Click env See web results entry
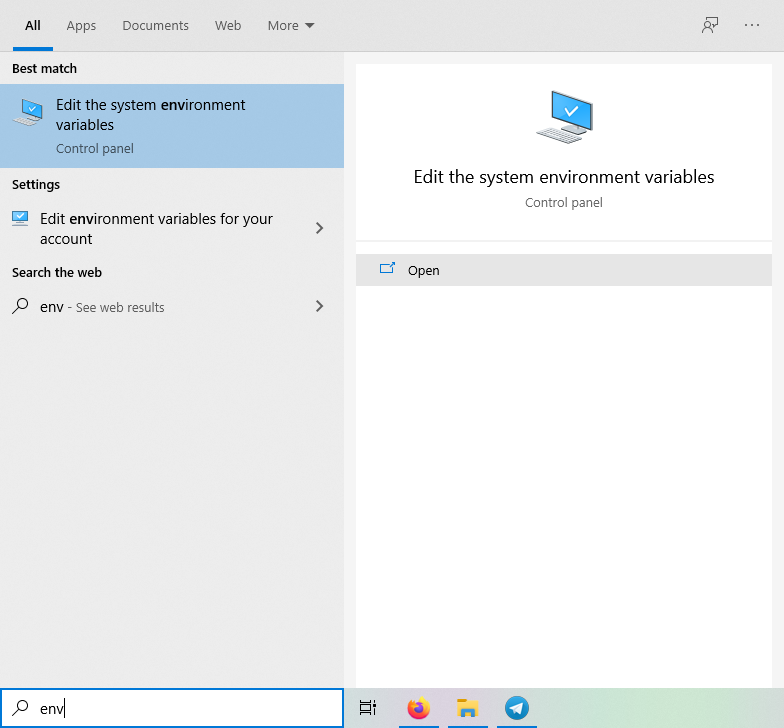 point(172,306)
